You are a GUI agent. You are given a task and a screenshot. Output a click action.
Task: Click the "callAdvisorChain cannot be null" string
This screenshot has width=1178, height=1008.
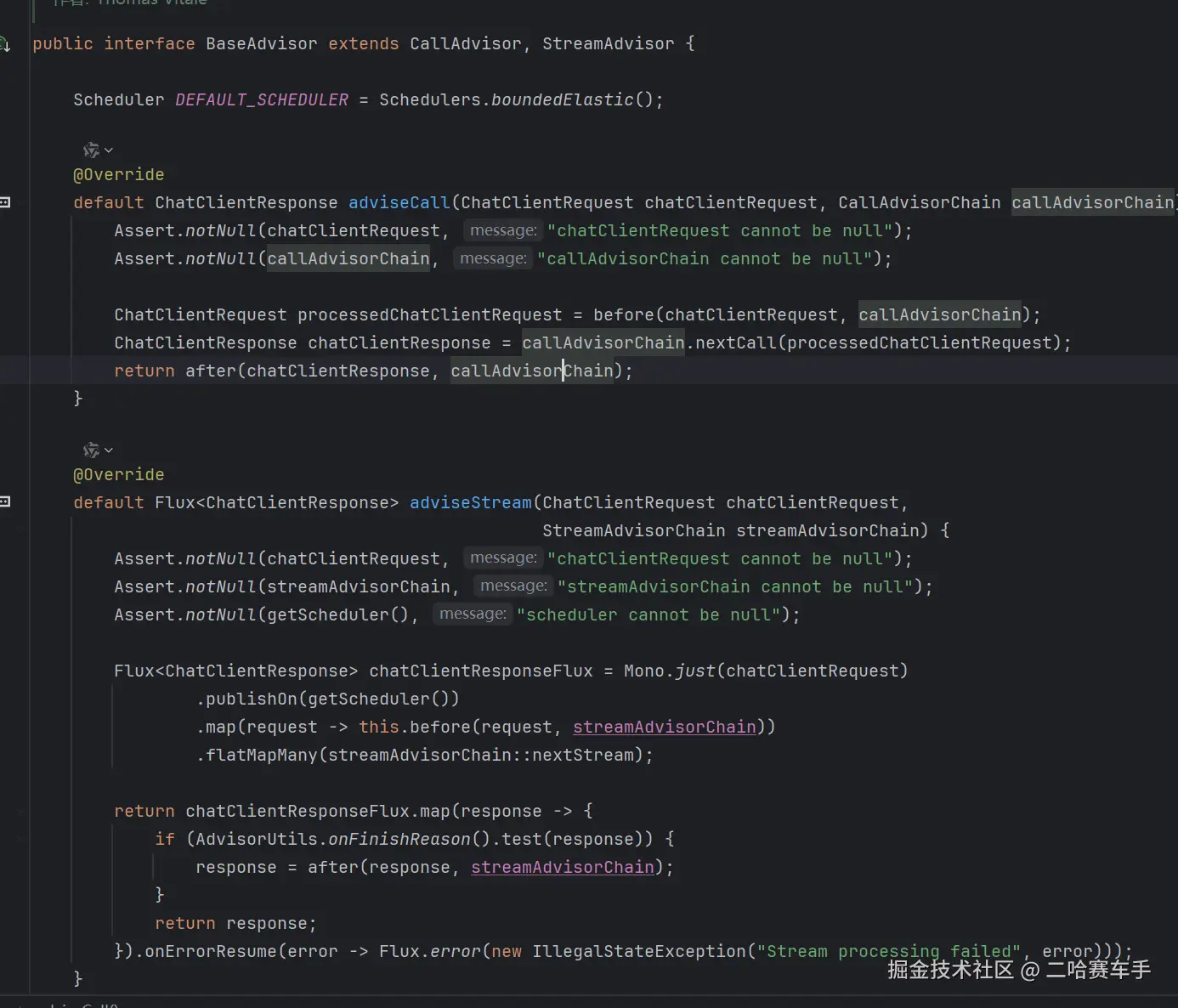705,258
